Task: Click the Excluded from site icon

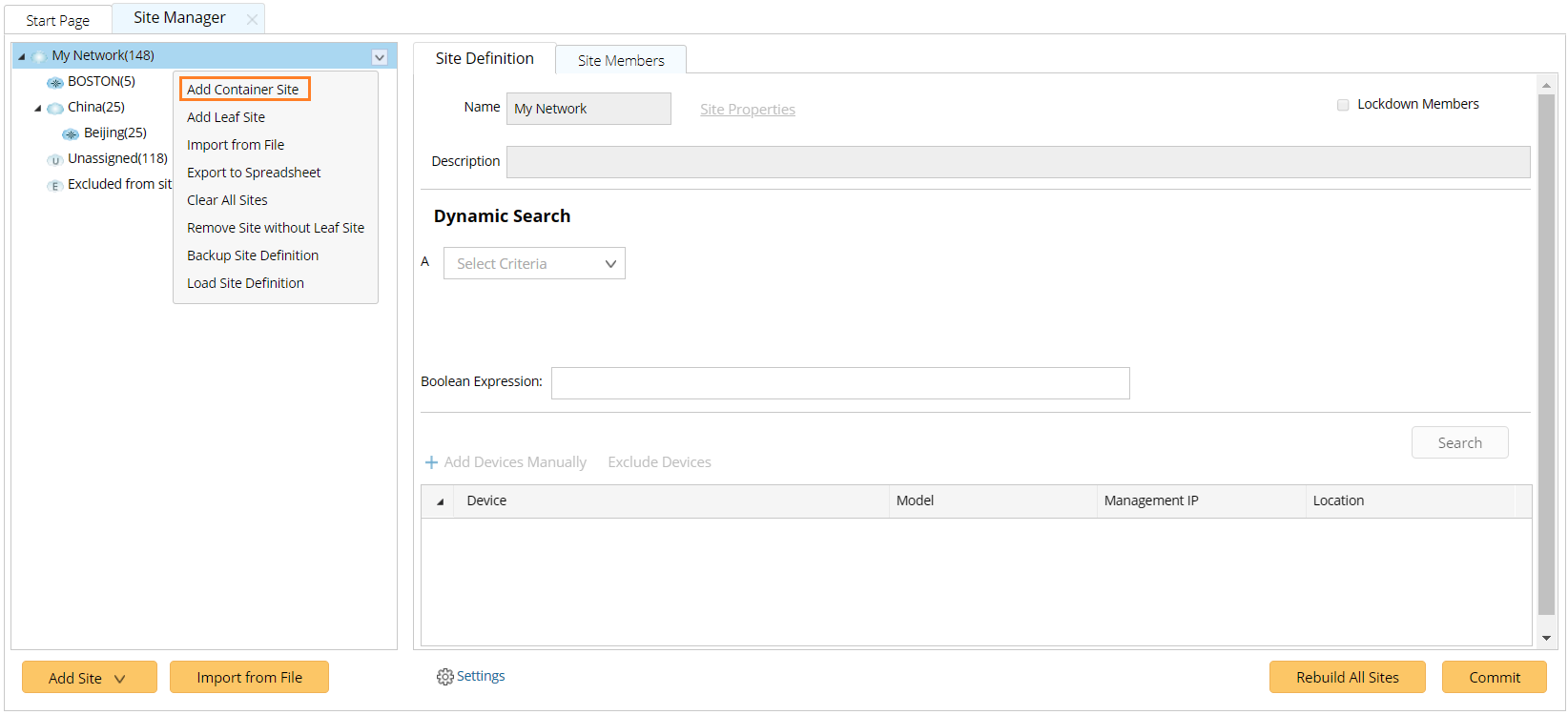Action: click(55, 185)
